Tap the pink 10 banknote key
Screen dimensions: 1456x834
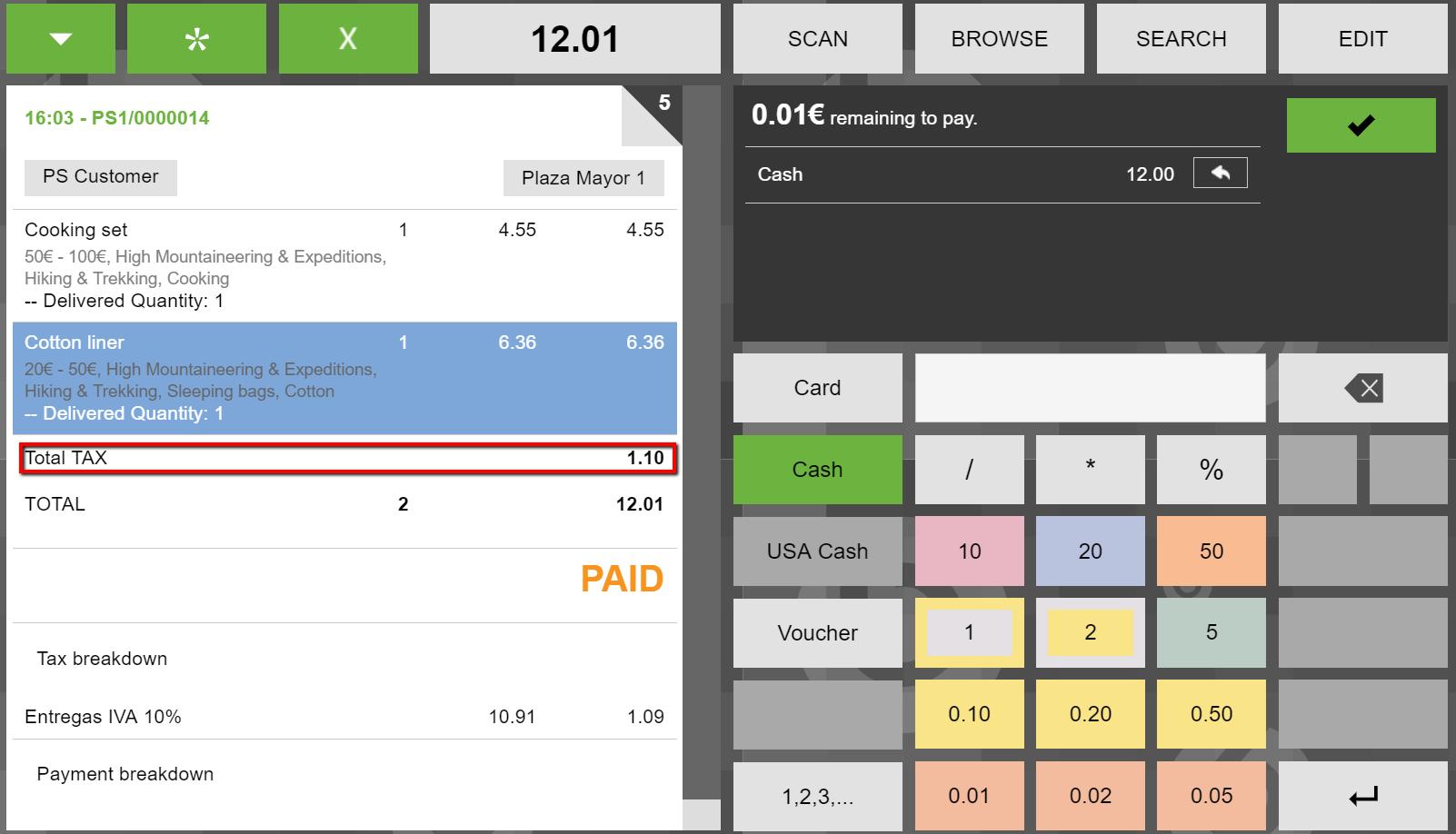969,551
